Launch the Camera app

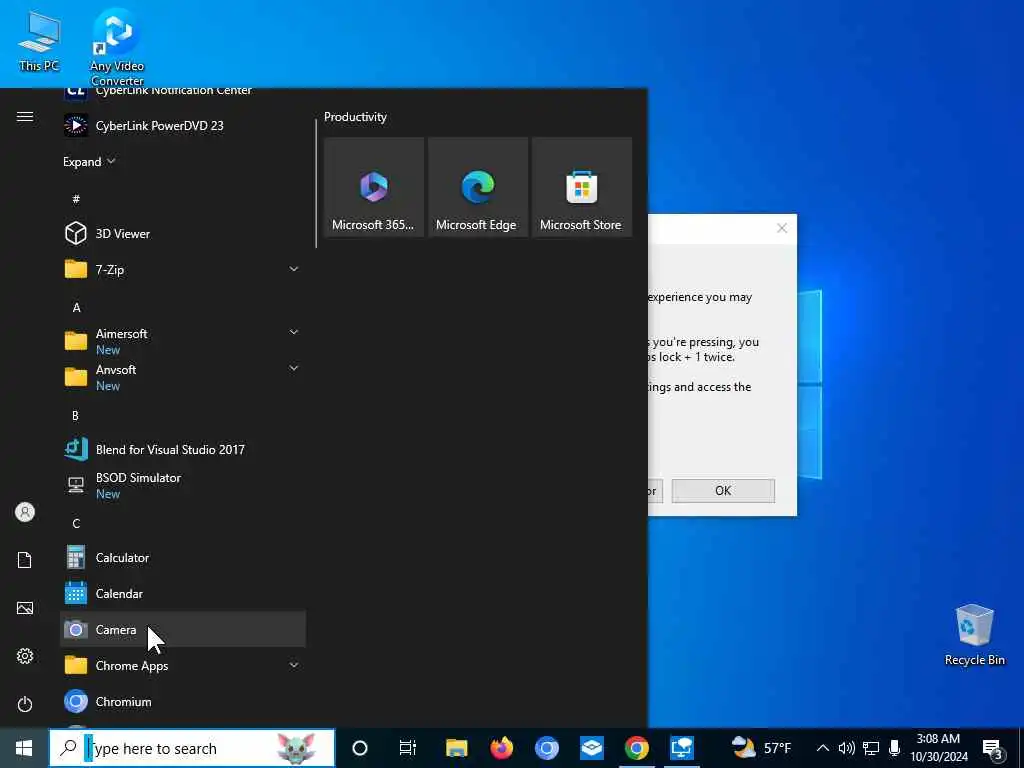coord(182,630)
